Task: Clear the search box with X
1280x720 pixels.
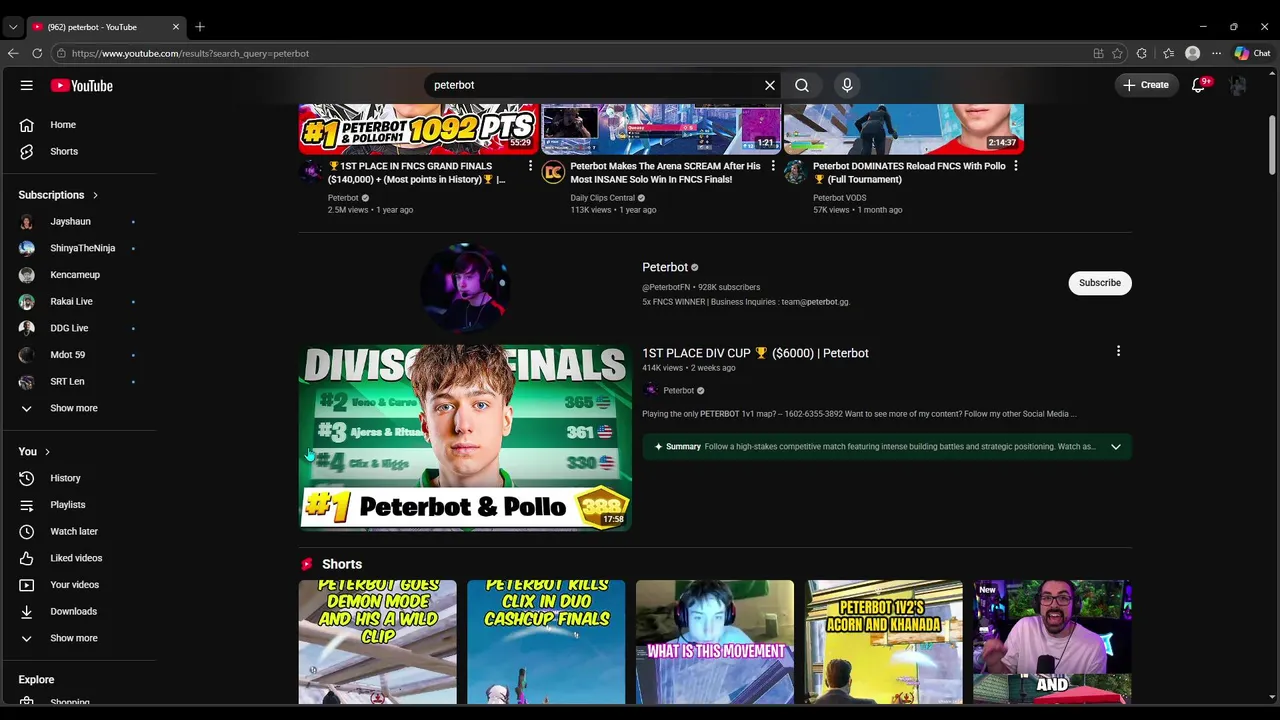Action: click(x=770, y=85)
